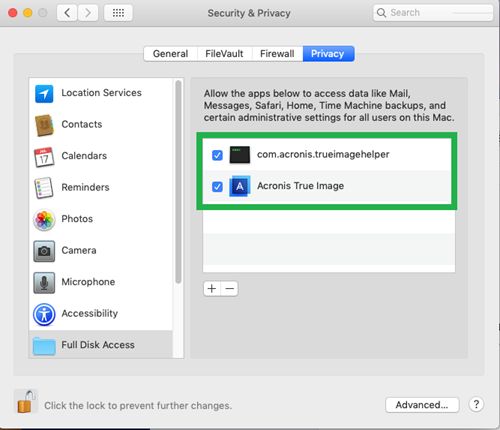This screenshot has height=430, width=500.
Task: Show all preferences grid button
Action: click(x=118, y=13)
